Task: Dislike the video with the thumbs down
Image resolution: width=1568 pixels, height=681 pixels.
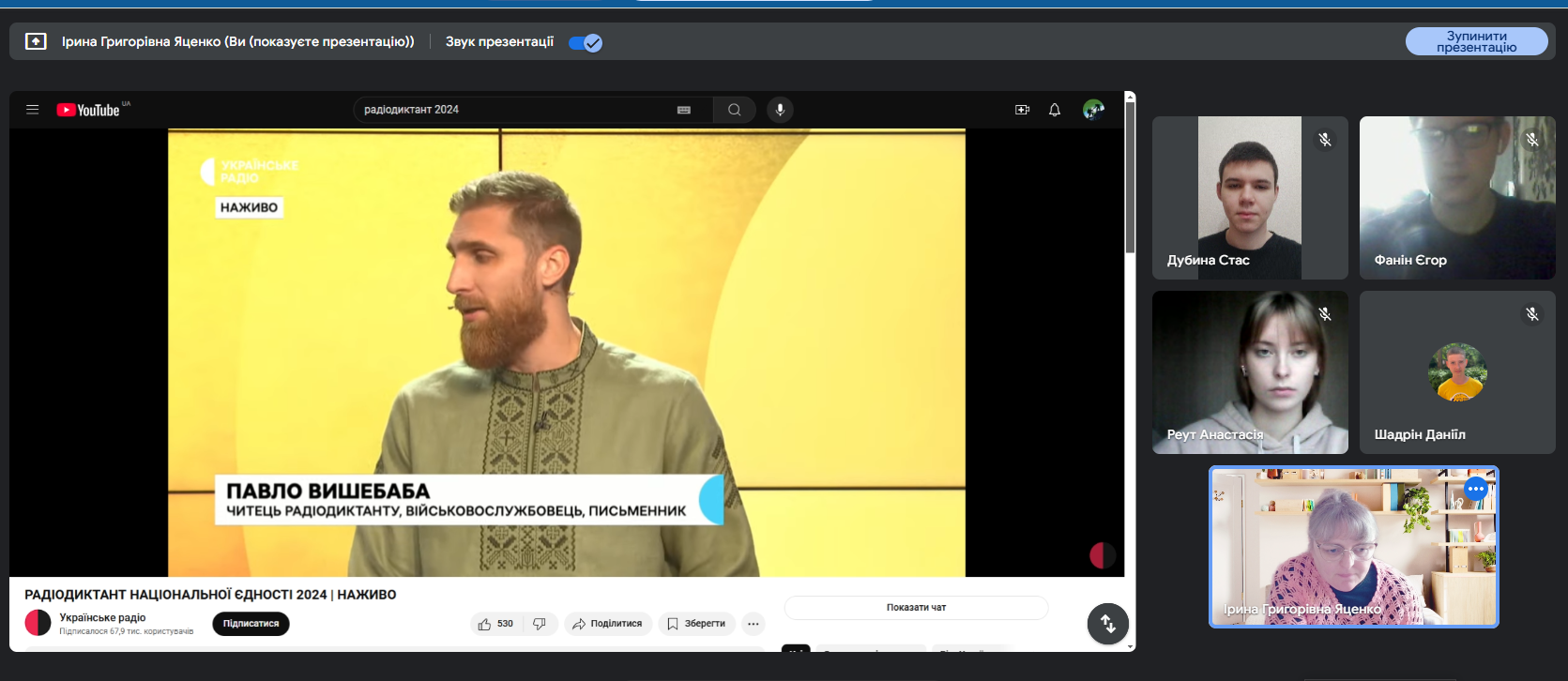Action: click(x=540, y=624)
